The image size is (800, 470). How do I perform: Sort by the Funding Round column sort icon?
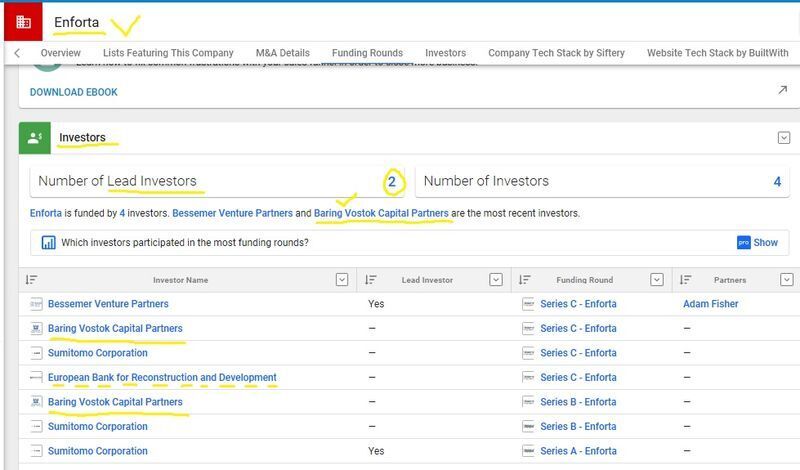524,280
